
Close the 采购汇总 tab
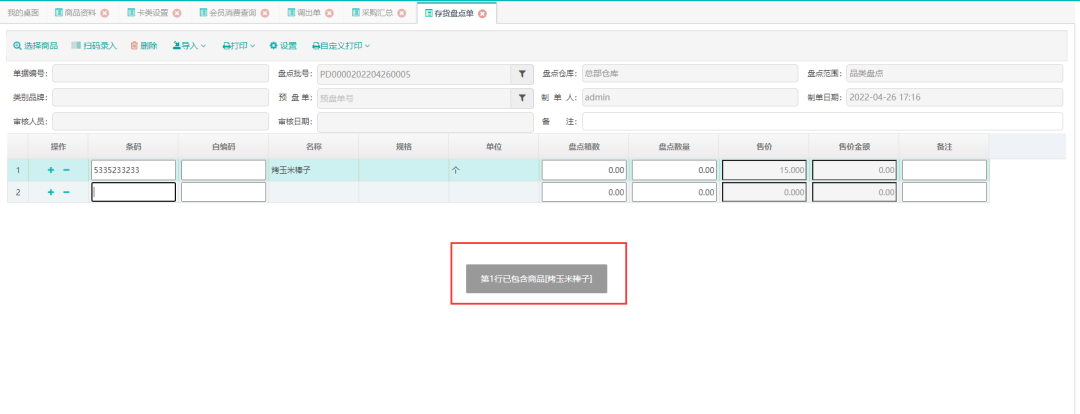[400, 13]
